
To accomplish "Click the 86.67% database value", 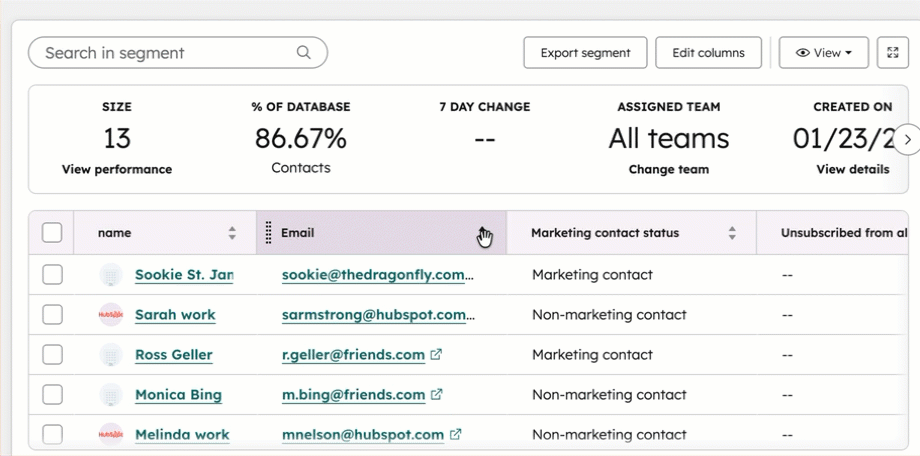I will [300, 139].
